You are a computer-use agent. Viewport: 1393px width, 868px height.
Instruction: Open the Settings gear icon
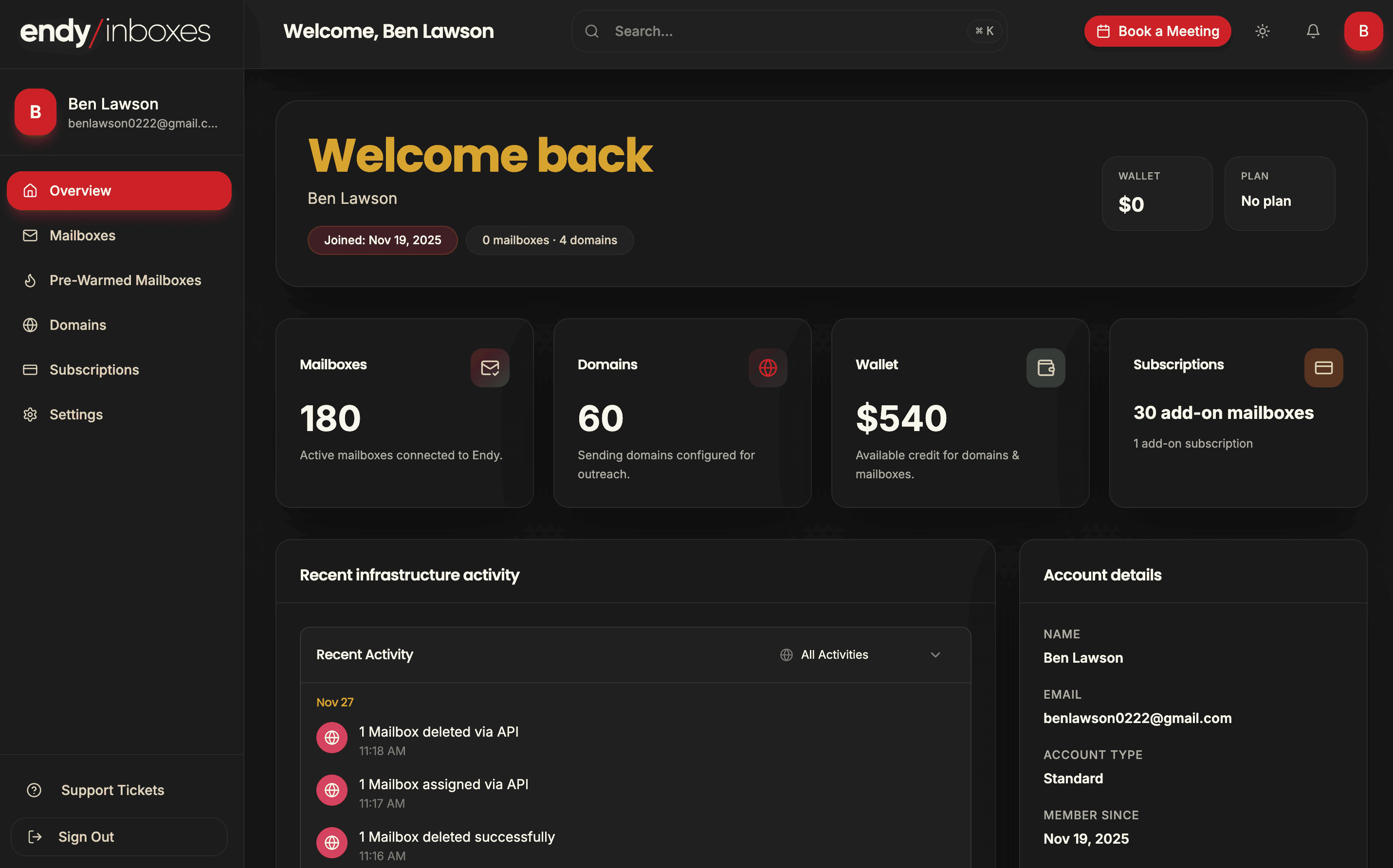coord(31,414)
